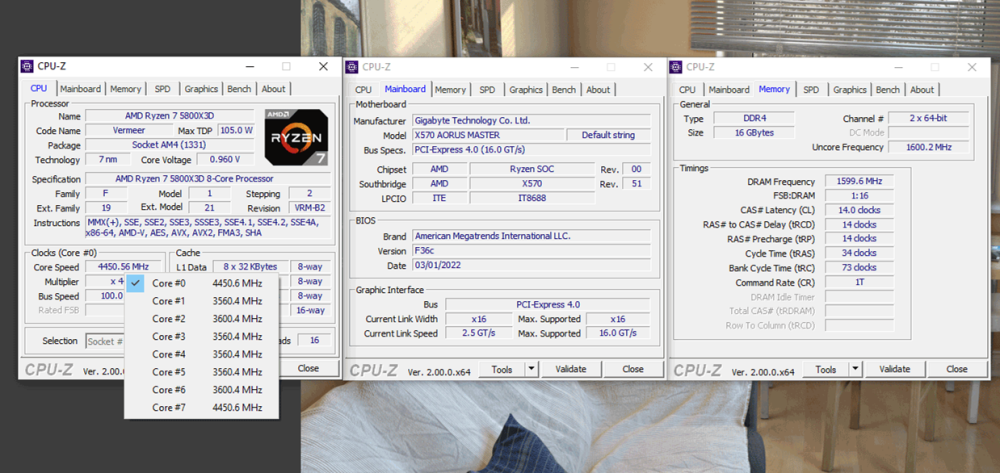Click the Max TDP value 105.0 W
This screenshot has height=473, width=1000.
tap(236, 130)
